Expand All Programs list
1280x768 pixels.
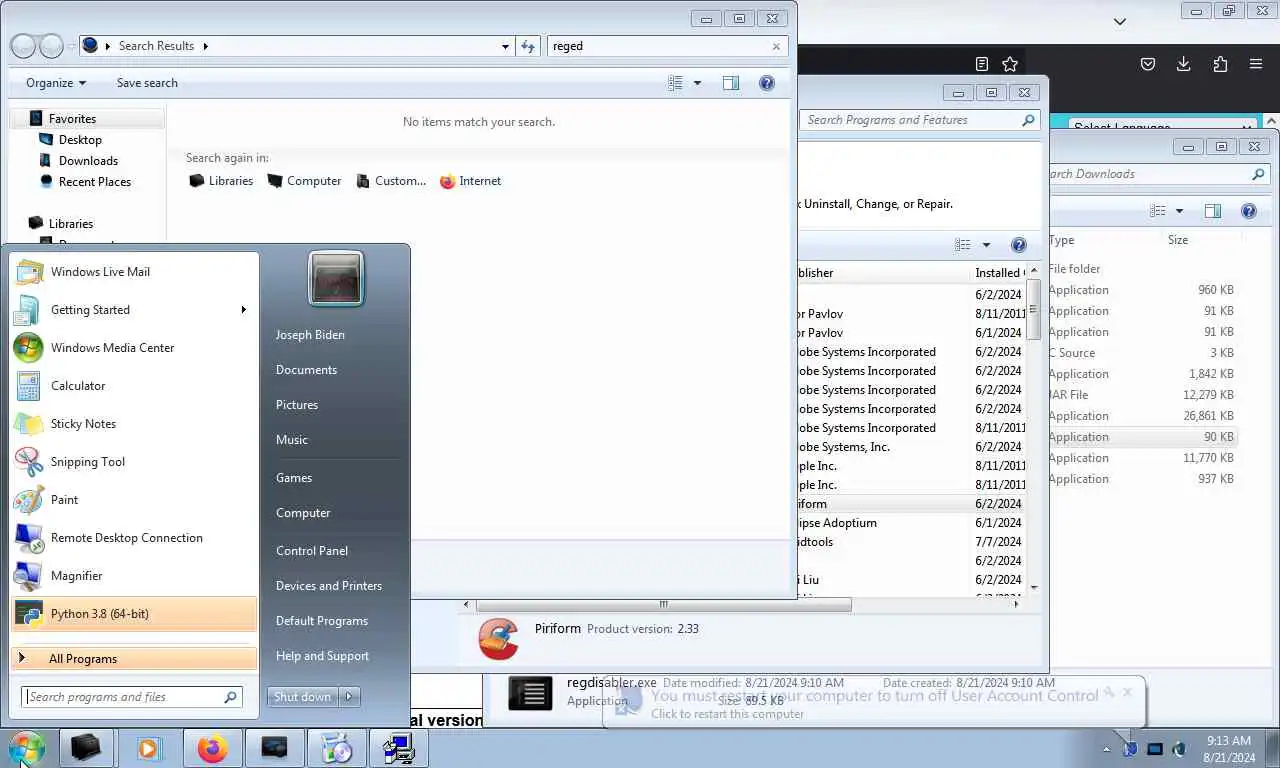(x=134, y=658)
